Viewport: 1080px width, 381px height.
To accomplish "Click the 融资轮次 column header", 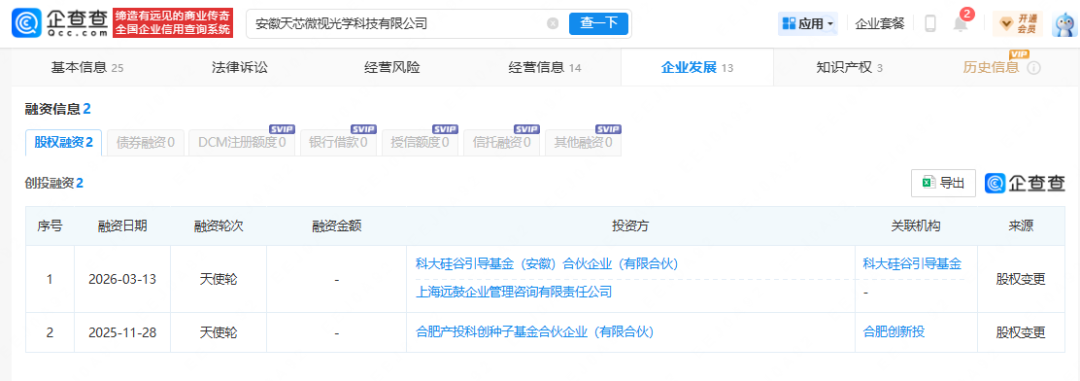I will 218,226.
